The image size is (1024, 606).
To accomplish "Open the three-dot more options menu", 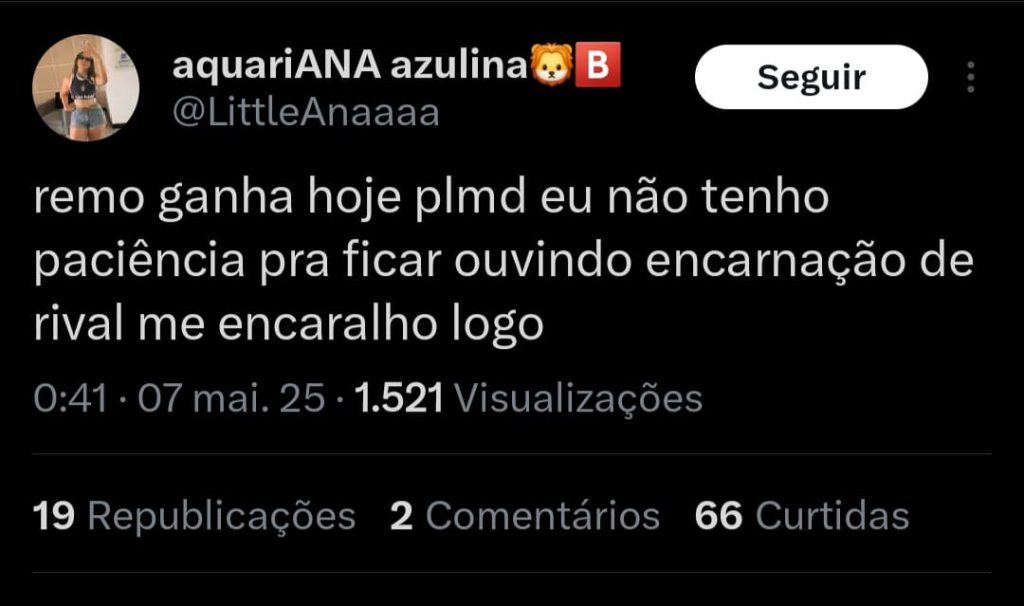I will click(971, 77).
